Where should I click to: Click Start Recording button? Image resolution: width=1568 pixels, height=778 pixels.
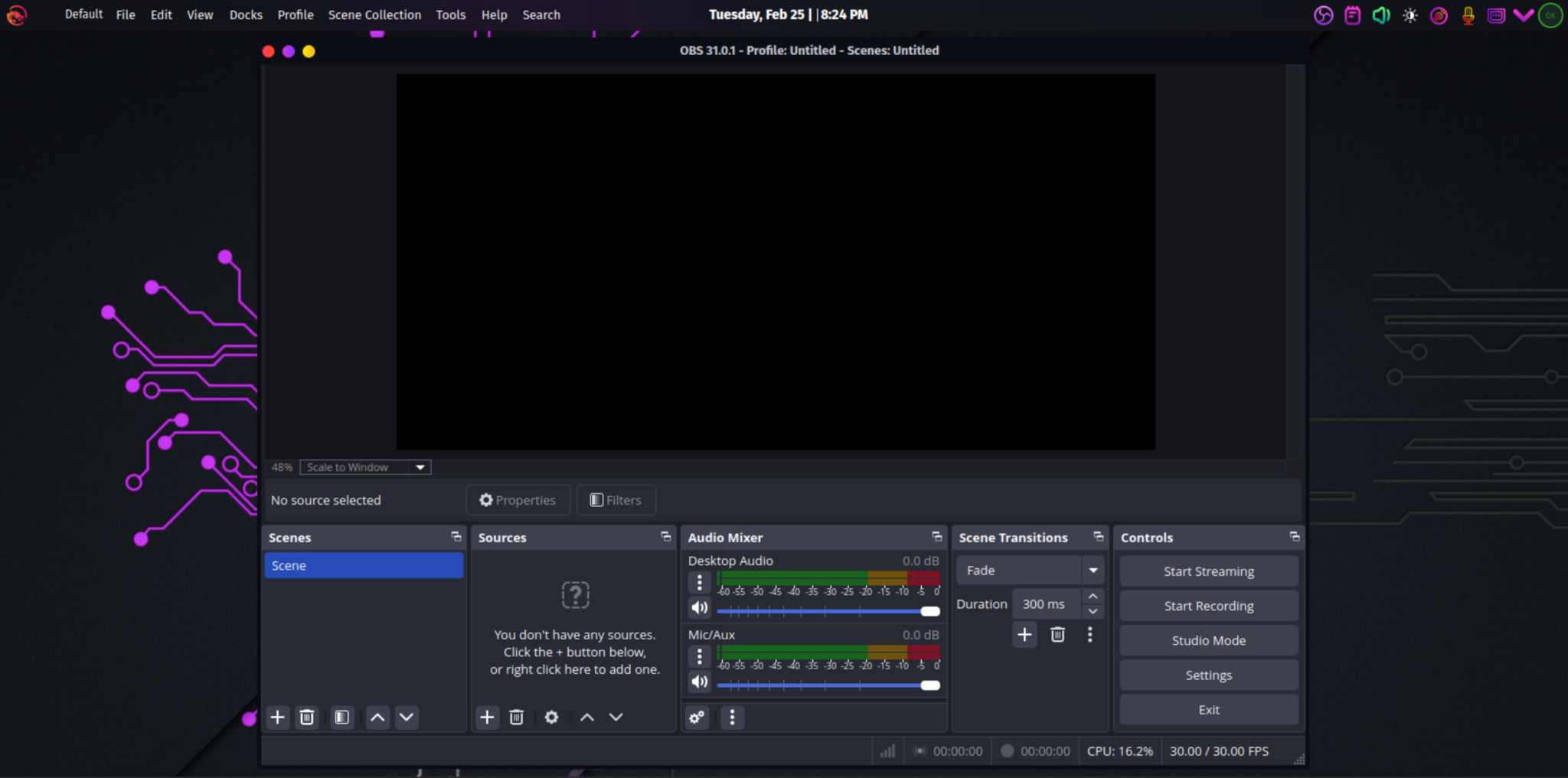tap(1208, 606)
